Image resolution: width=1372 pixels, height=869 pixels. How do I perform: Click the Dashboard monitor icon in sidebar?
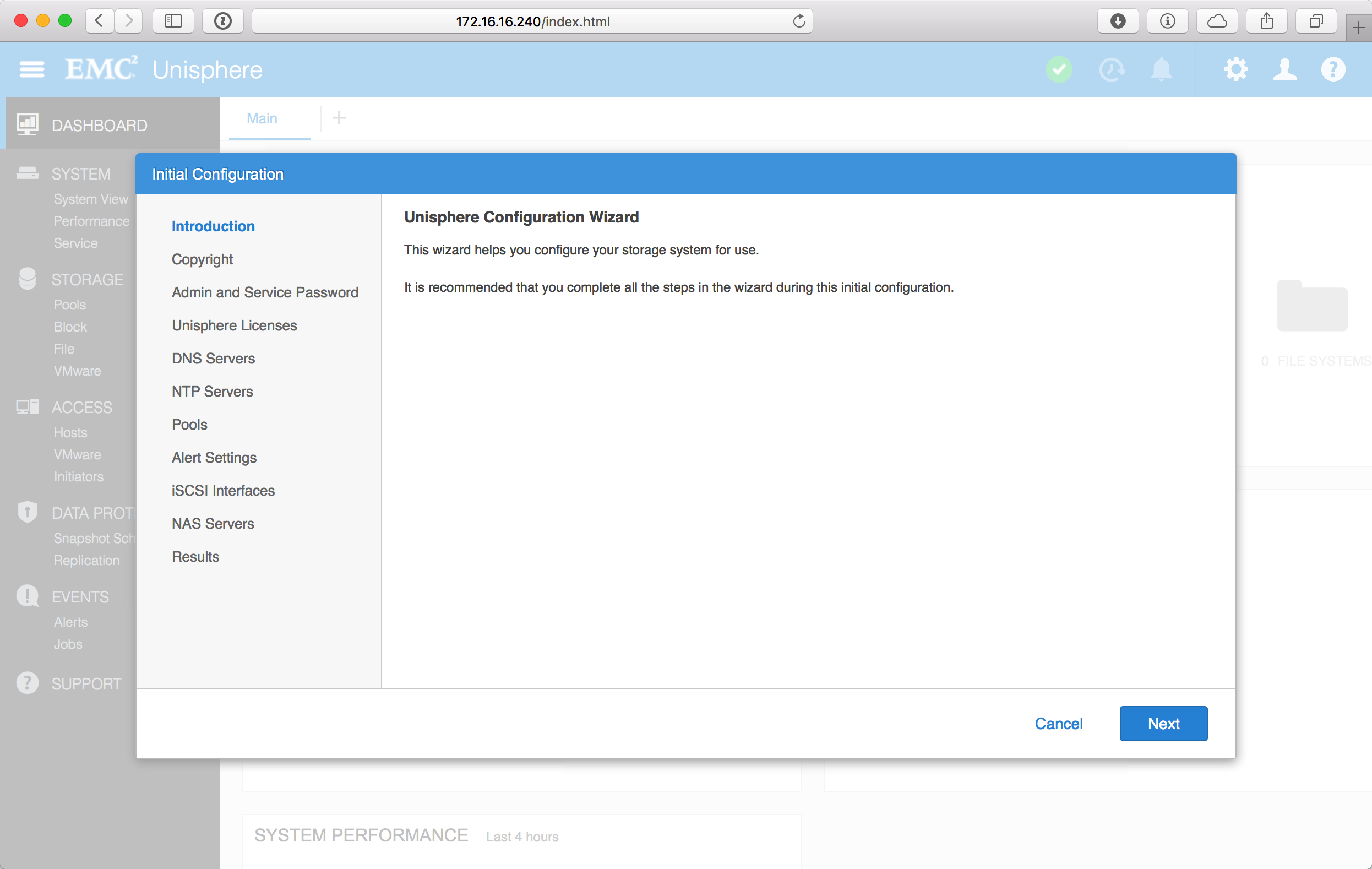pos(28,124)
